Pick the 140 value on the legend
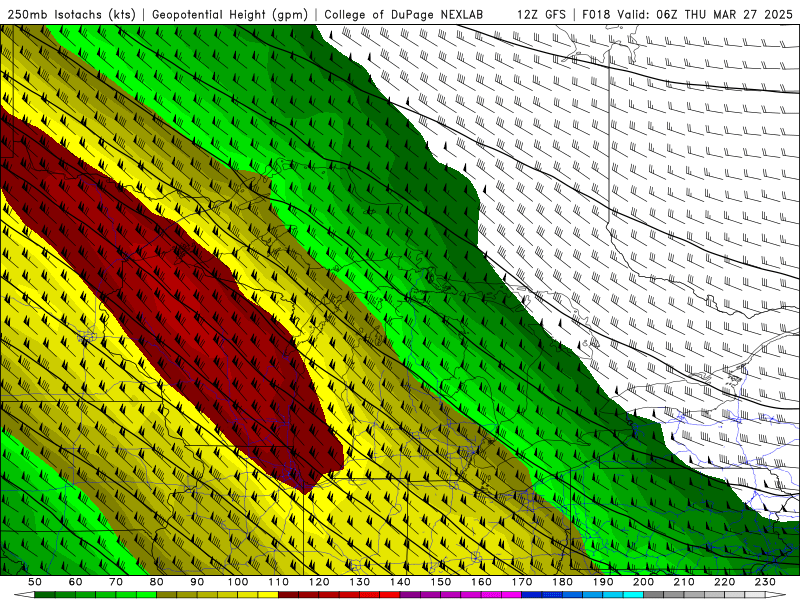Viewport: 800px width, 600px height. 401,582
